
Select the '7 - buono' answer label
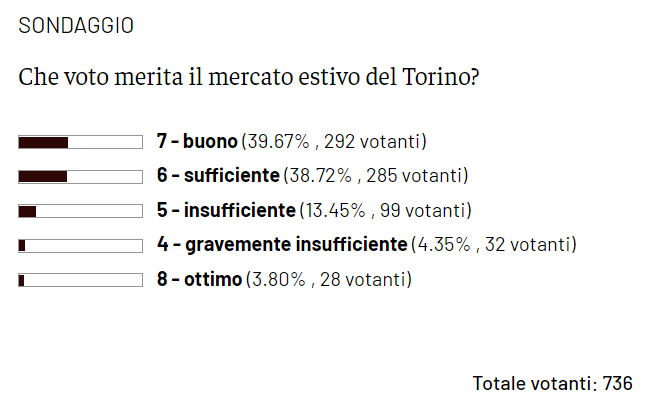tap(197, 142)
